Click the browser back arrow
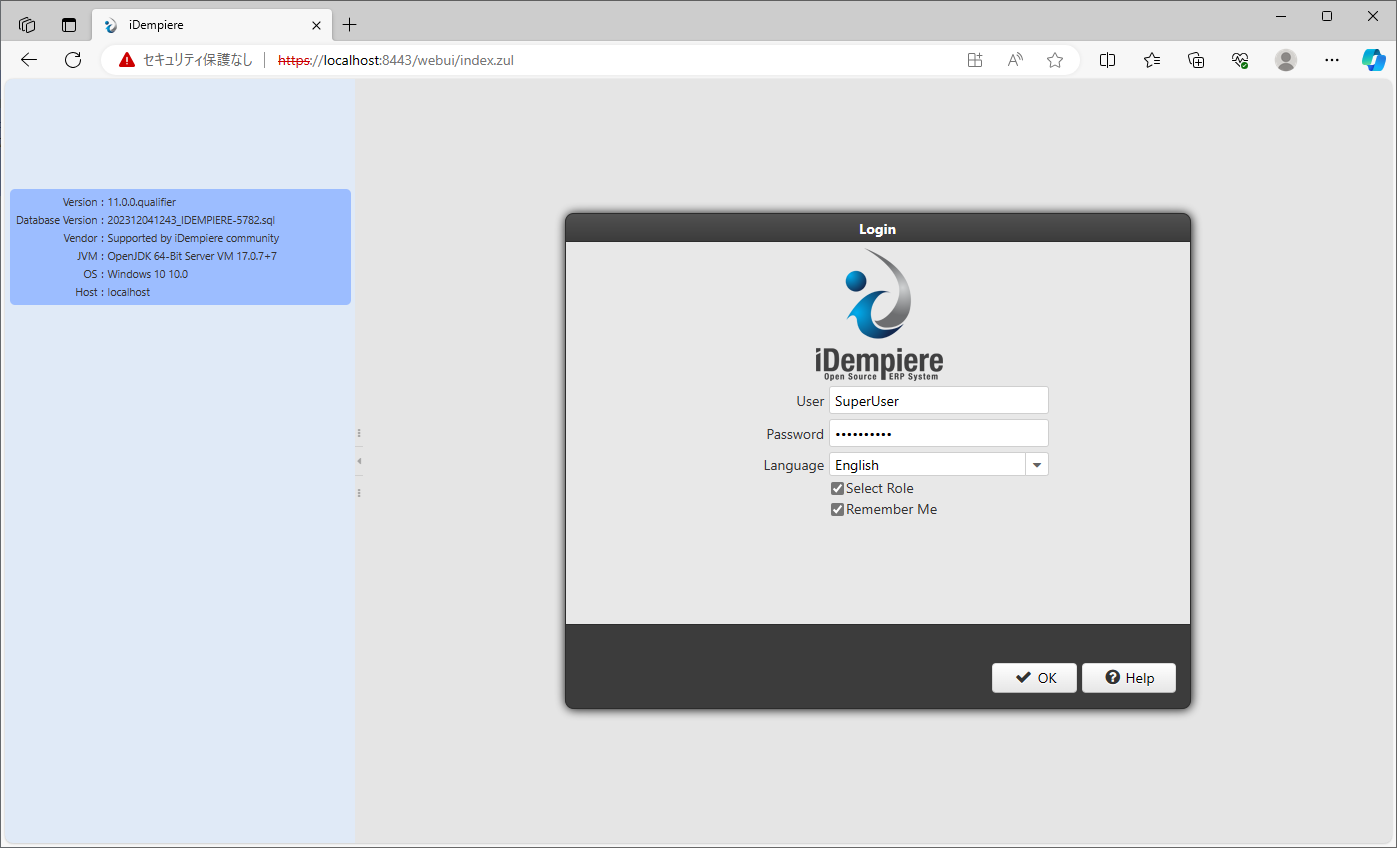Image resolution: width=1397 pixels, height=848 pixels. click(x=29, y=60)
